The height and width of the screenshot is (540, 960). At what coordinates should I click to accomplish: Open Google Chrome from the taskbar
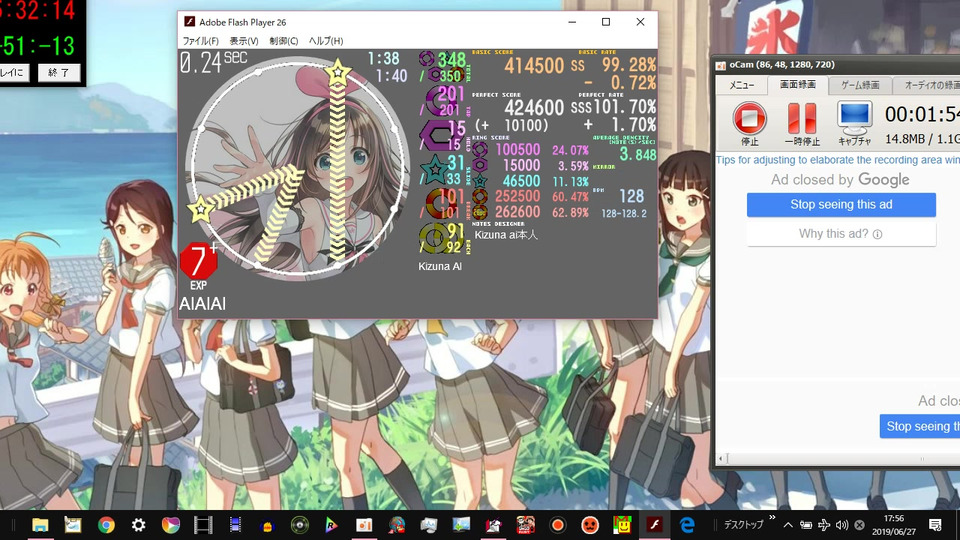click(106, 525)
